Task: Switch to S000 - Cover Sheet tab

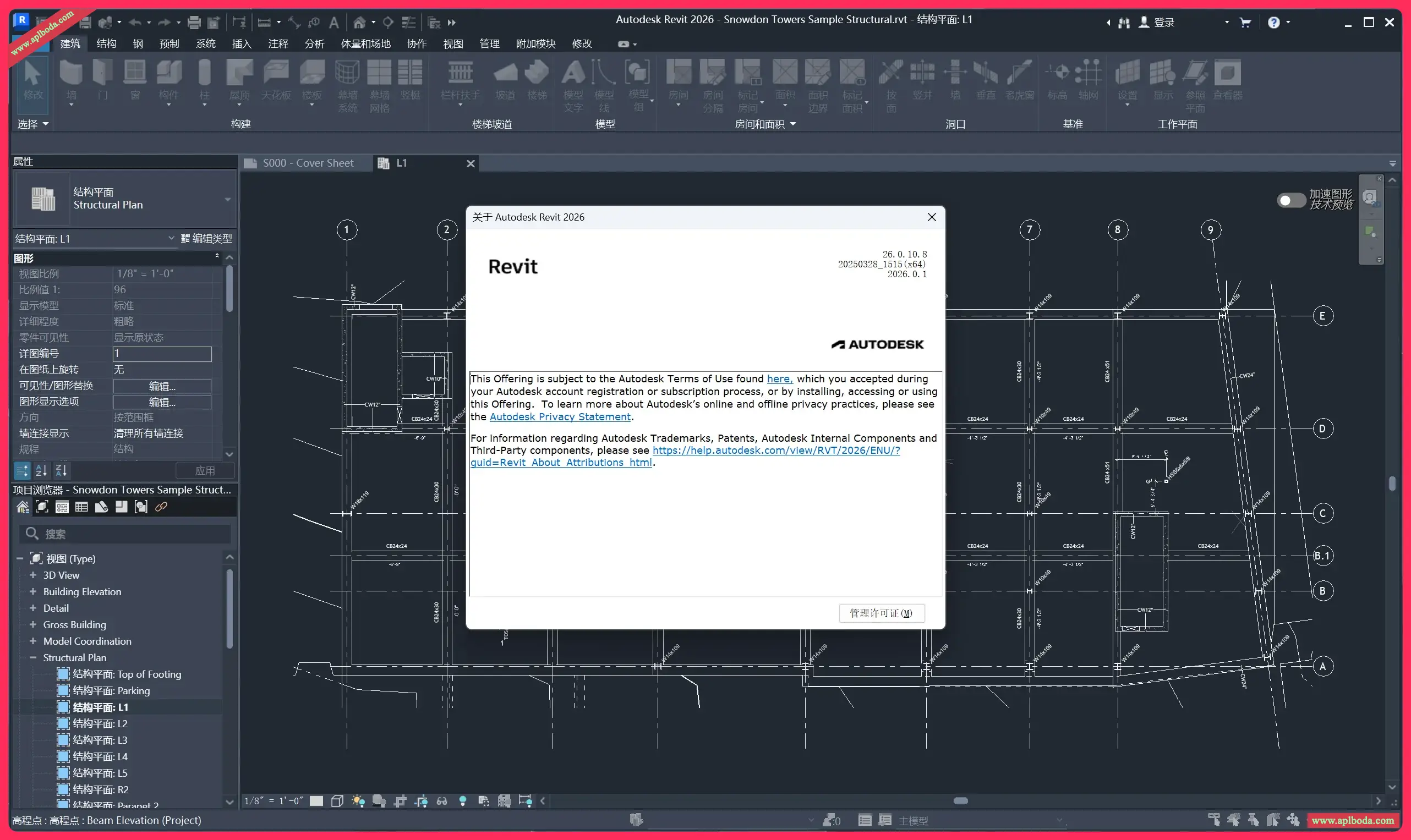Action: pyautogui.click(x=308, y=163)
